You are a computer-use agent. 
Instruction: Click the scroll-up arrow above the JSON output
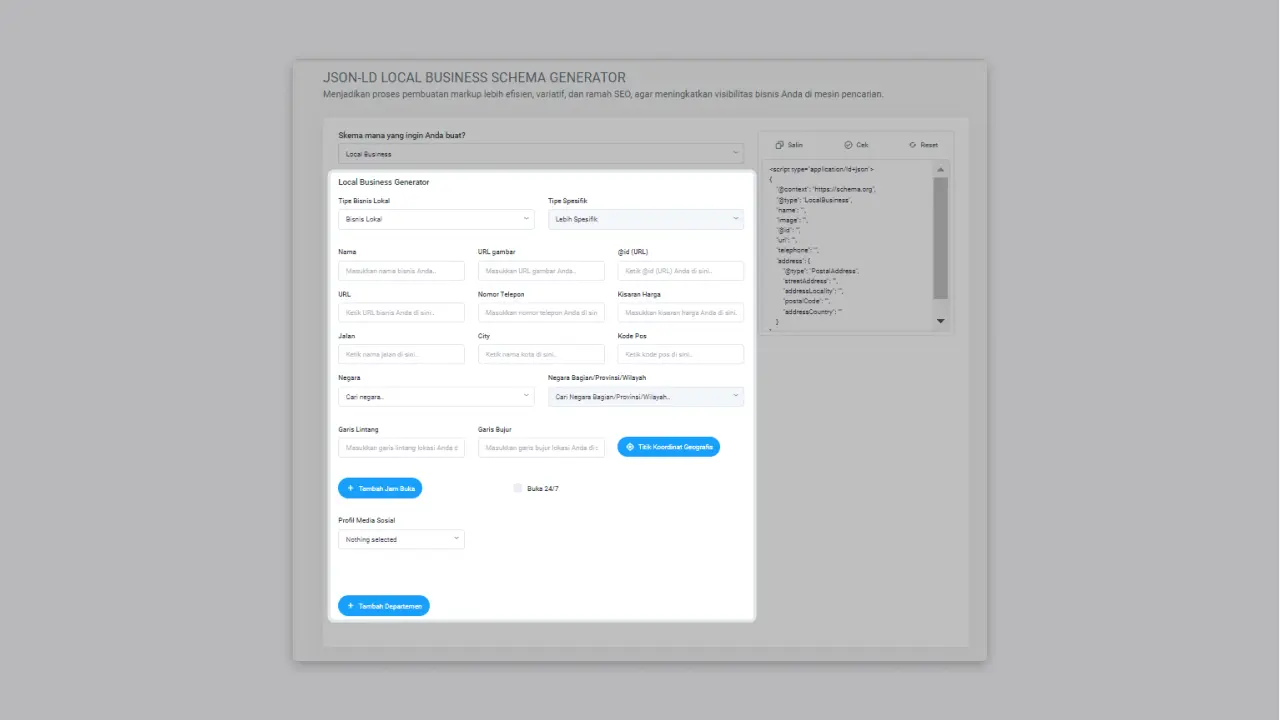click(940, 168)
